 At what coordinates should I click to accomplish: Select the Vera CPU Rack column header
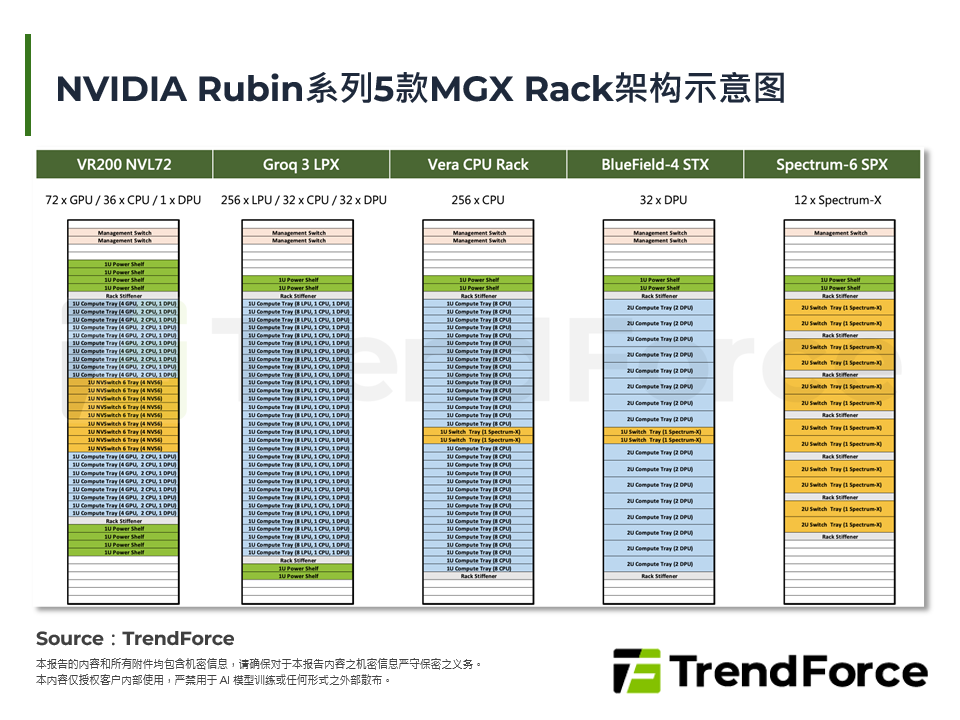(478, 165)
